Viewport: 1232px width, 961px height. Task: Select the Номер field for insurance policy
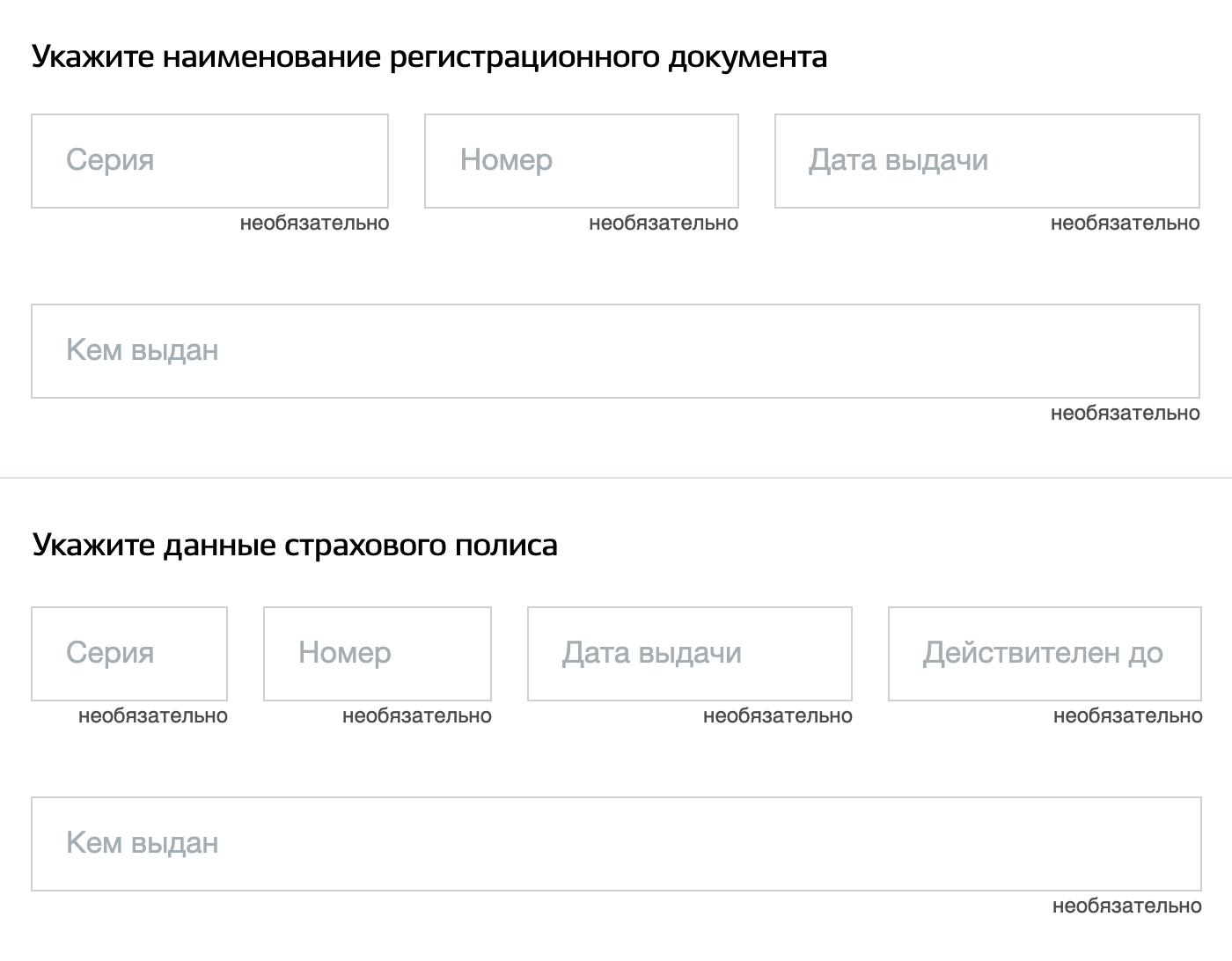click(x=377, y=653)
